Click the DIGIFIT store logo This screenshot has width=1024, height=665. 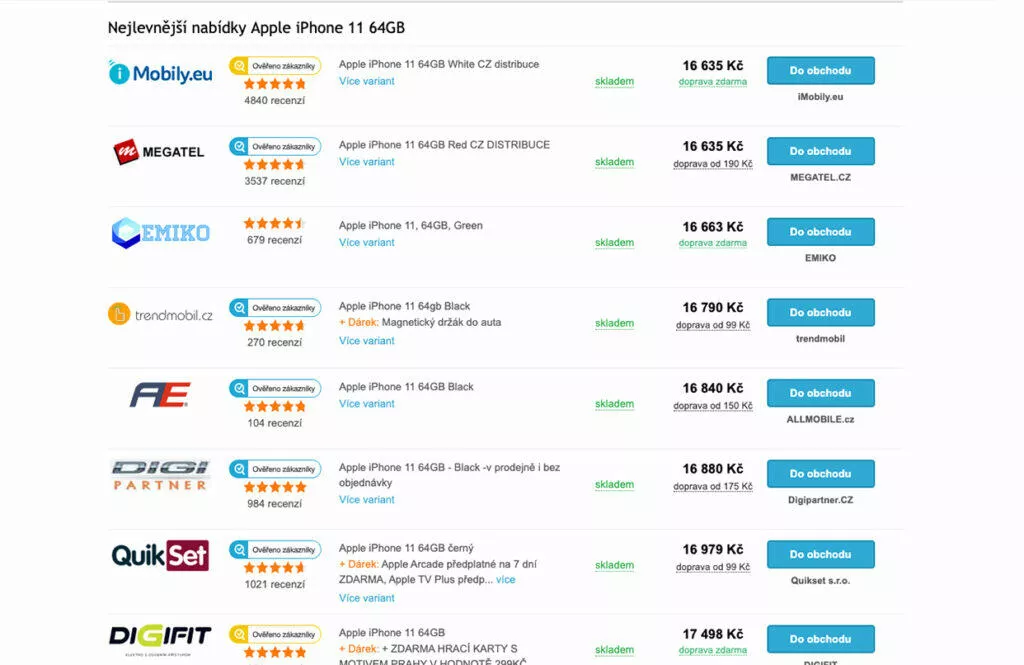pyautogui.click(x=160, y=636)
